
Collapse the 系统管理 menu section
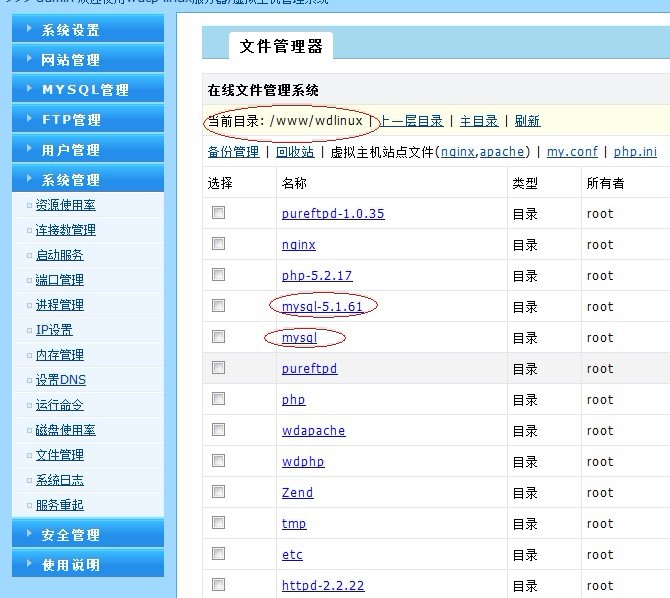88,179
